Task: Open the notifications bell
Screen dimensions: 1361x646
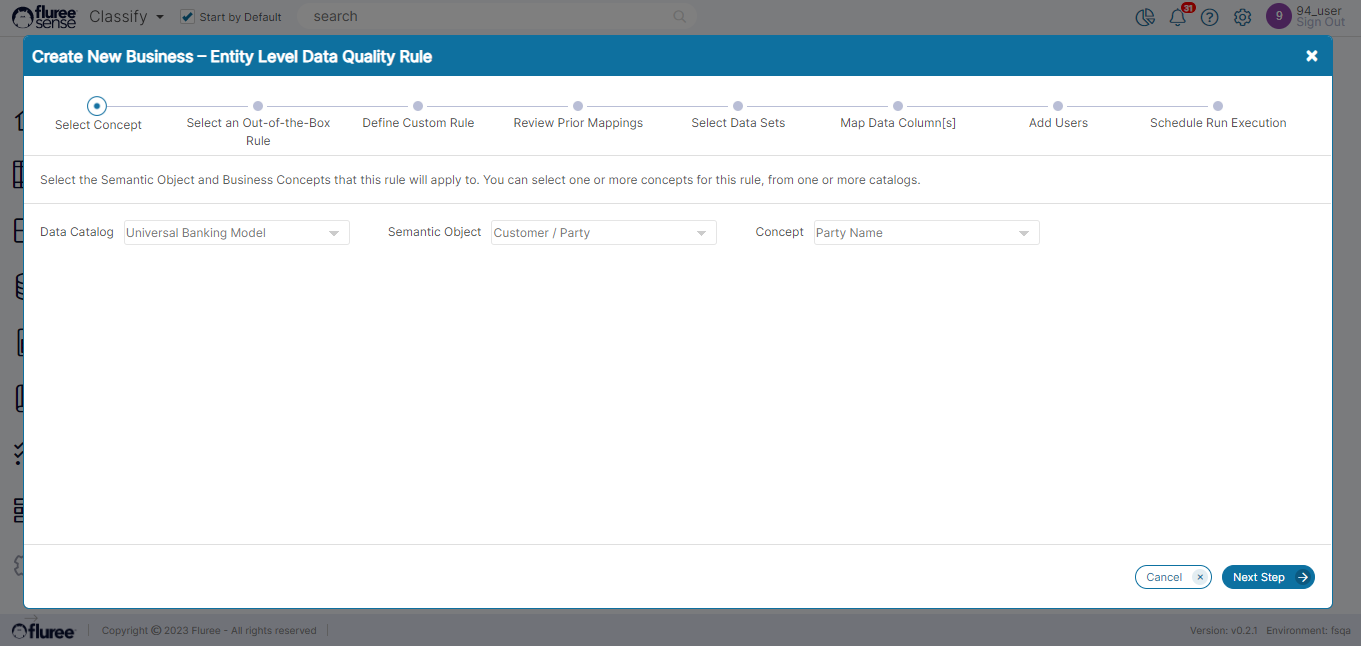Action: tap(1178, 17)
